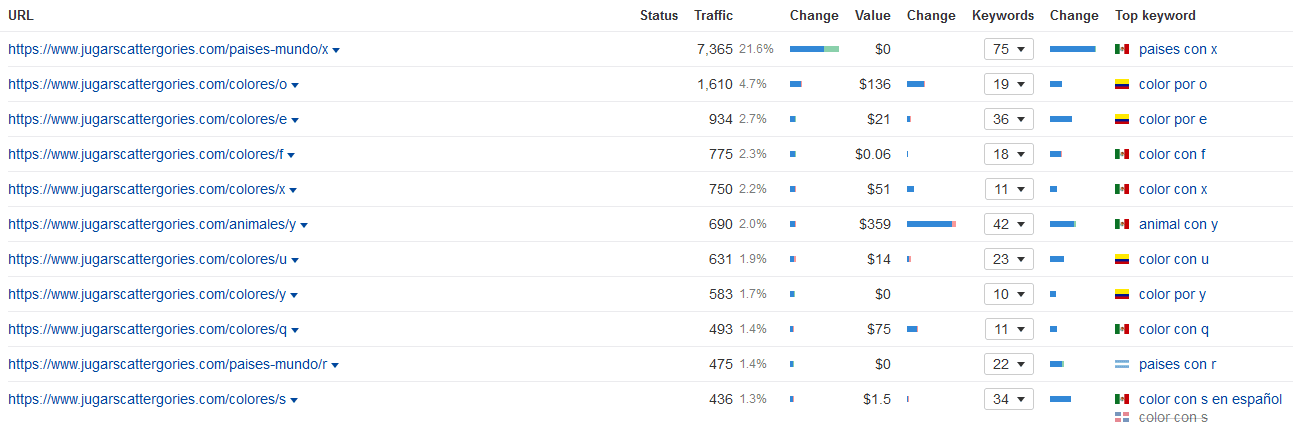Open the keywords dropdown showing 75

1009,49
